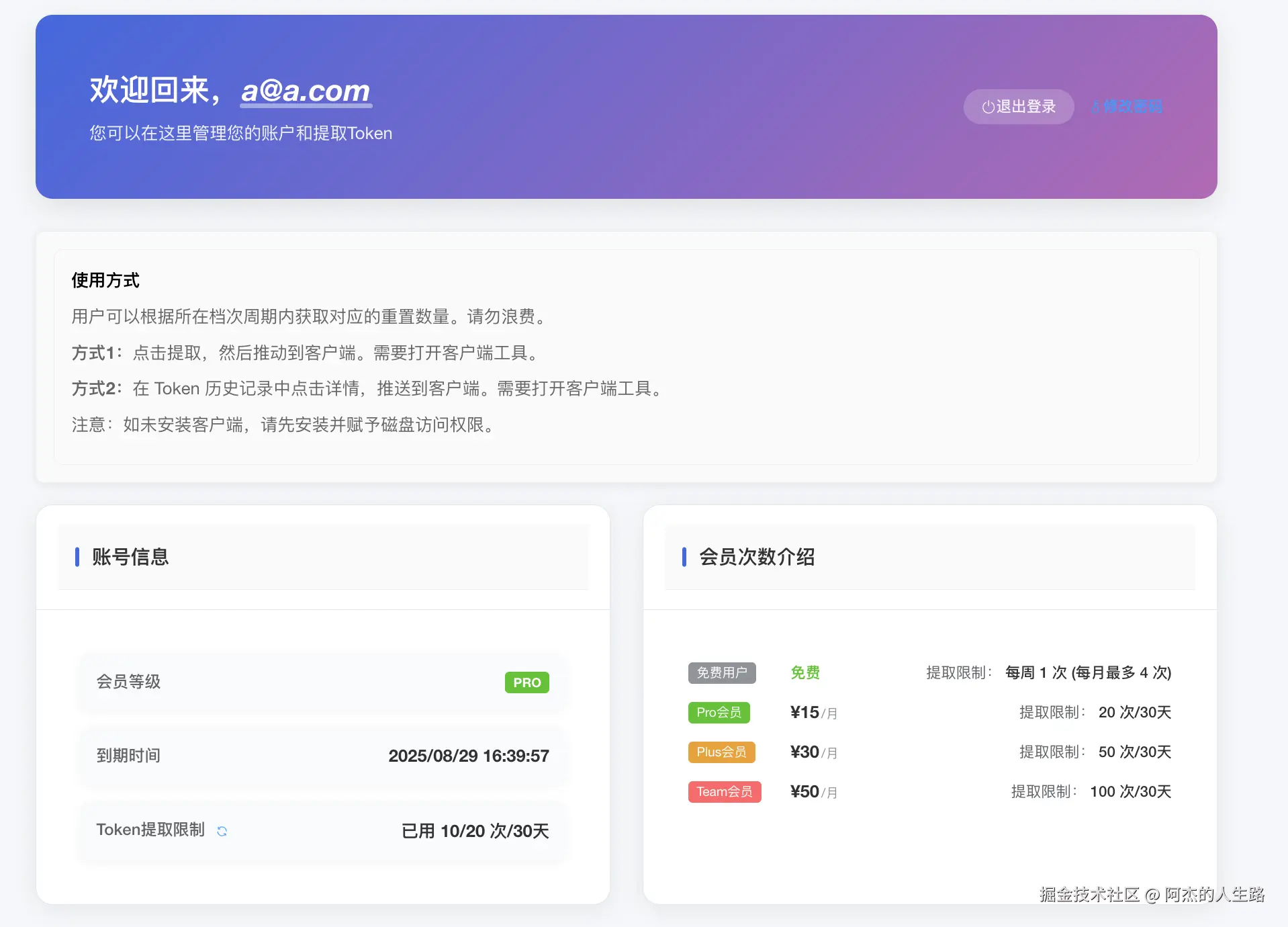This screenshot has height=927, width=1288.
Task: Open the 修改密码 change password link
Action: [1127, 107]
